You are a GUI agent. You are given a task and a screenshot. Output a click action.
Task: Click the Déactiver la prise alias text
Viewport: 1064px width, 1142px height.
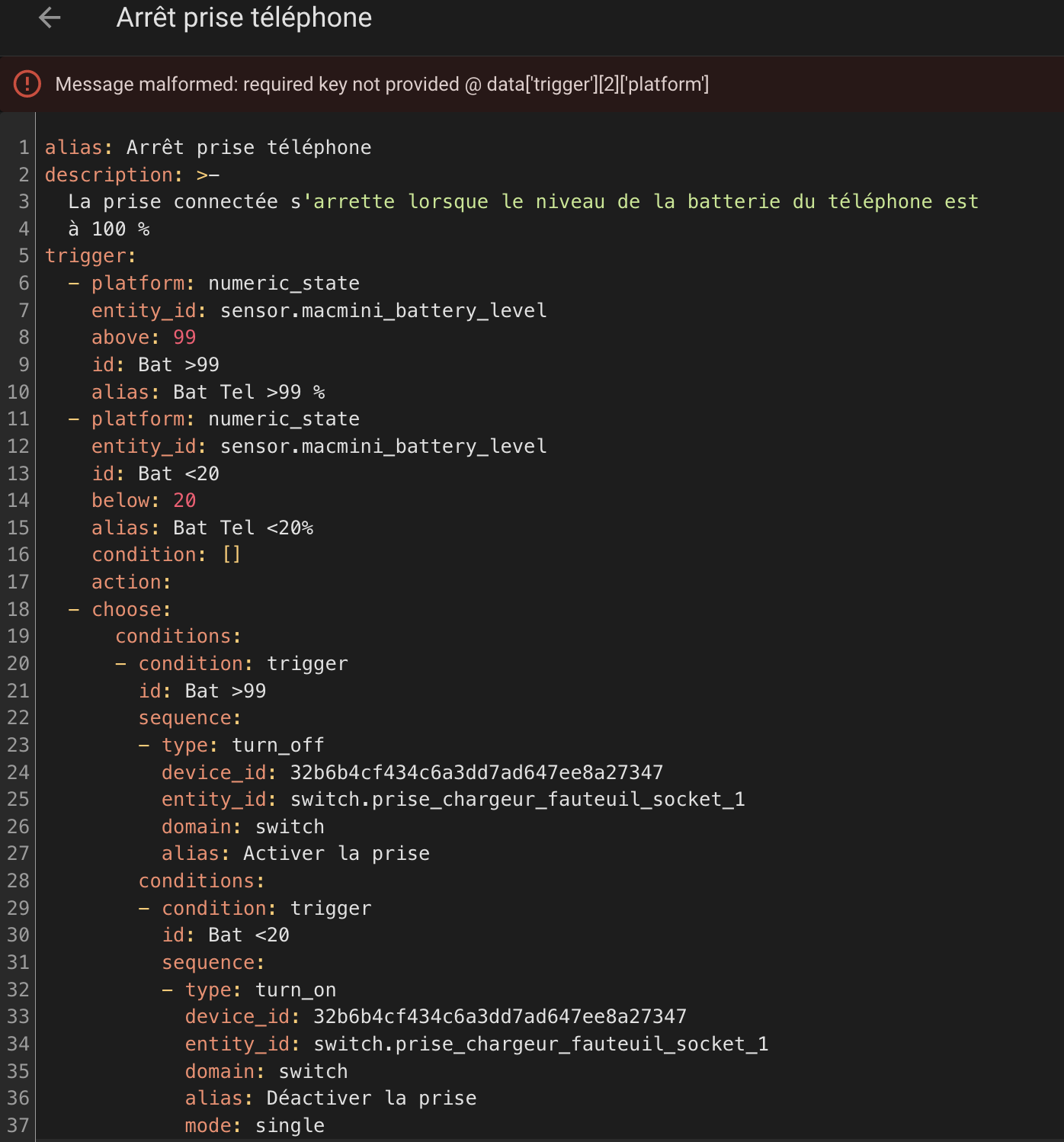pyautogui.click(x=371, y=1098)
